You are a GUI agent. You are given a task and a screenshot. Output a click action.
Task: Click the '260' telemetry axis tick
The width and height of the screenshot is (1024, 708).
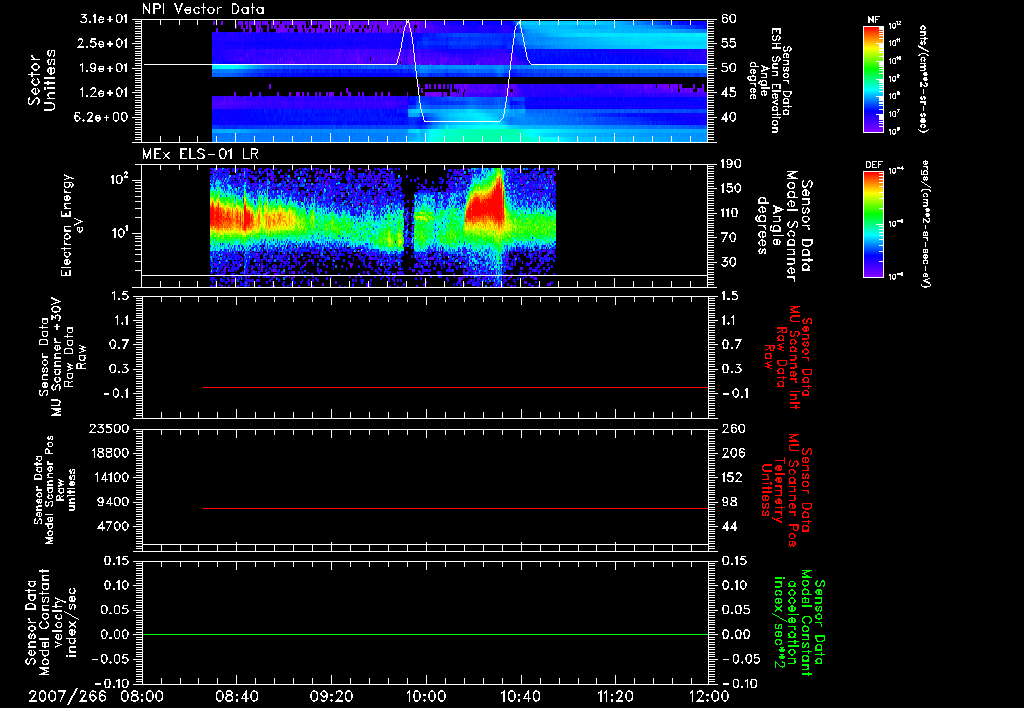tap(733, 428)
